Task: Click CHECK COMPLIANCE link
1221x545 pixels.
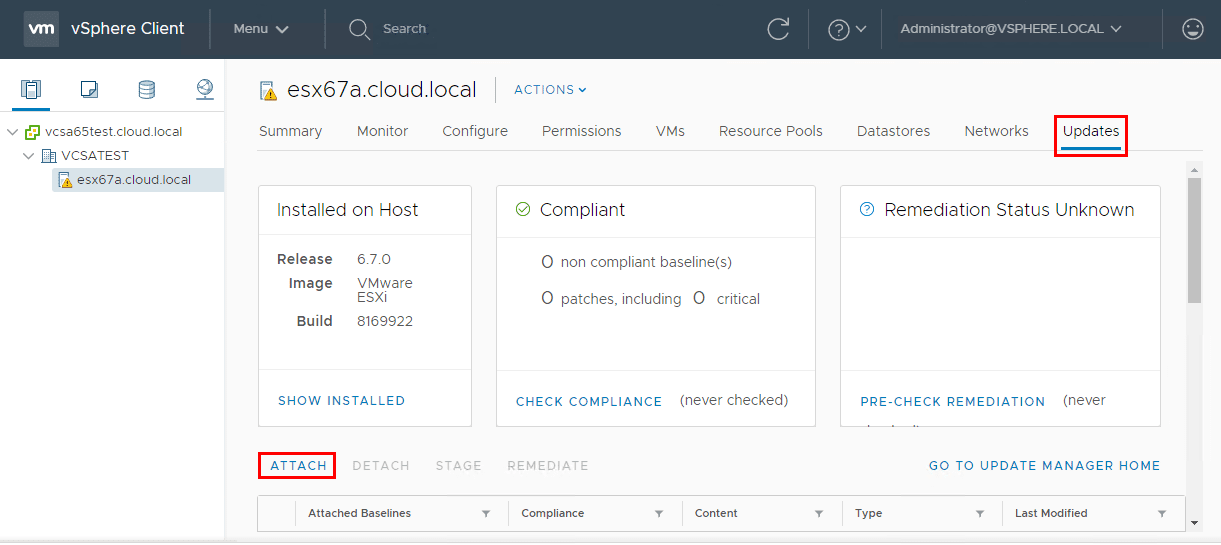Action: (x=589, y=401)
